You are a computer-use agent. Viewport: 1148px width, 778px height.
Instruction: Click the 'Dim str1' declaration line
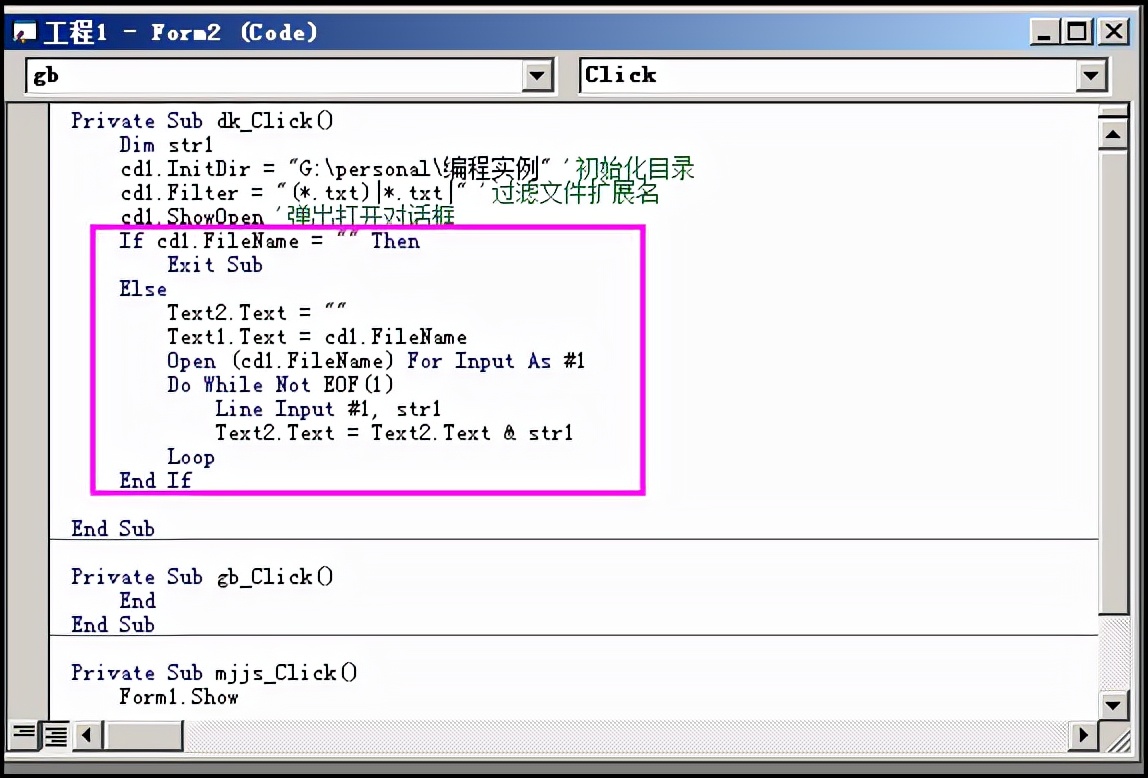coord(166,145)
